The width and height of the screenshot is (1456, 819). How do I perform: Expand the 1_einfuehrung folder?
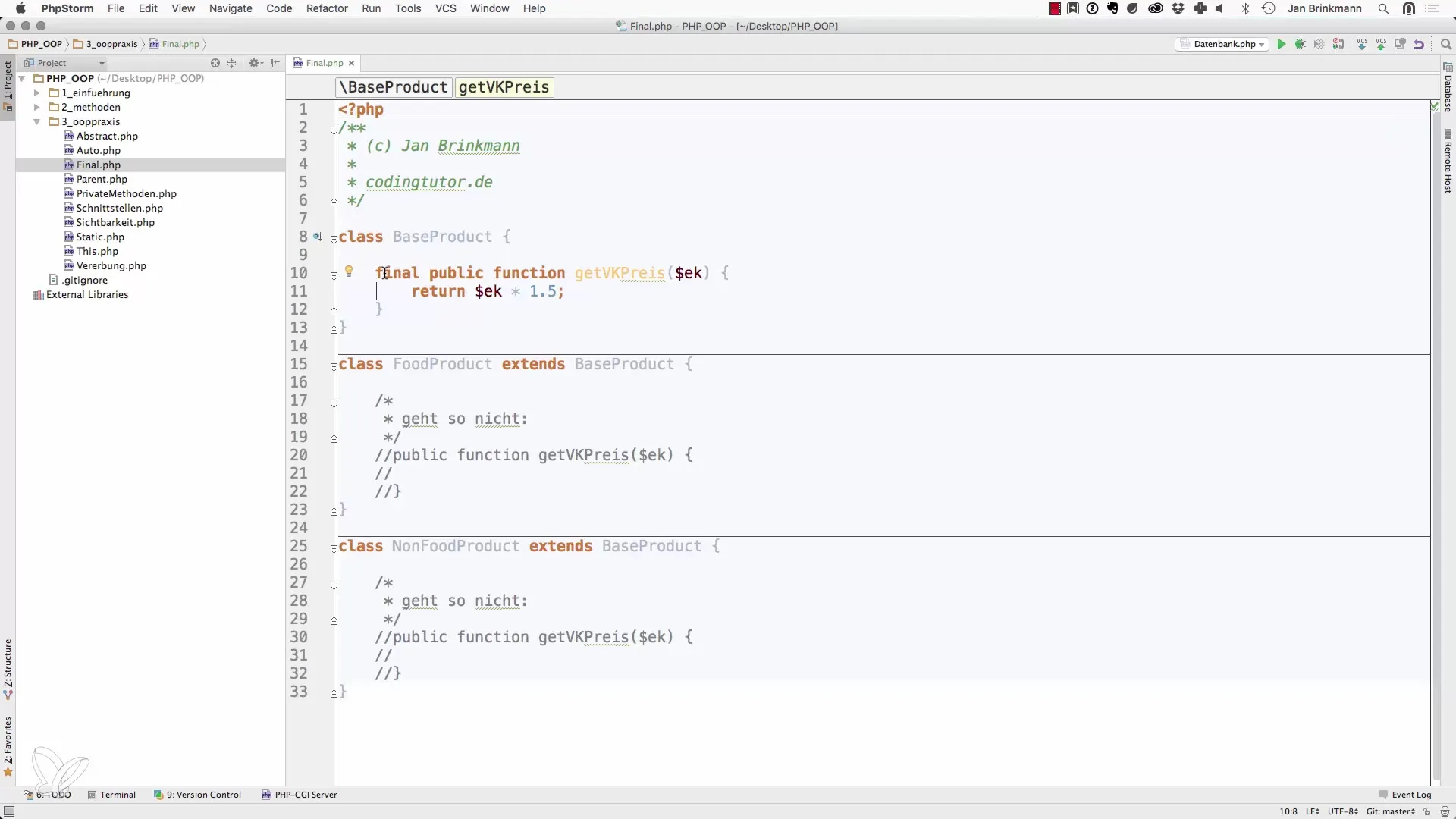(x=36, y=93)
